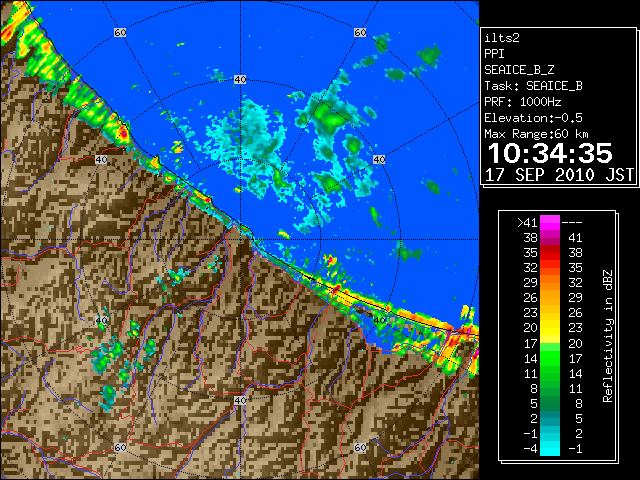This screenshot has height=480, width=640.
Task: Pick the cyan -4 to -1 dBZ swatch
Action: pos(550,448)
